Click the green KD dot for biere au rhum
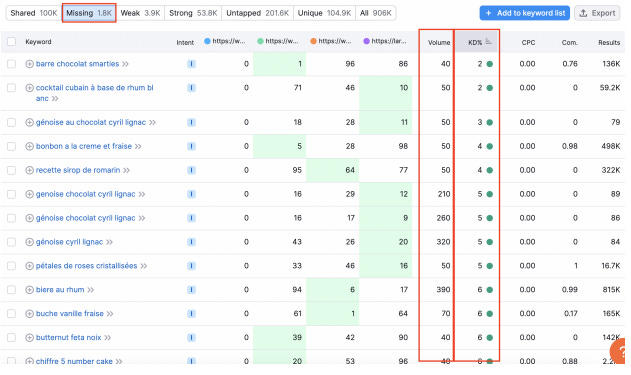 click(490, 290)
